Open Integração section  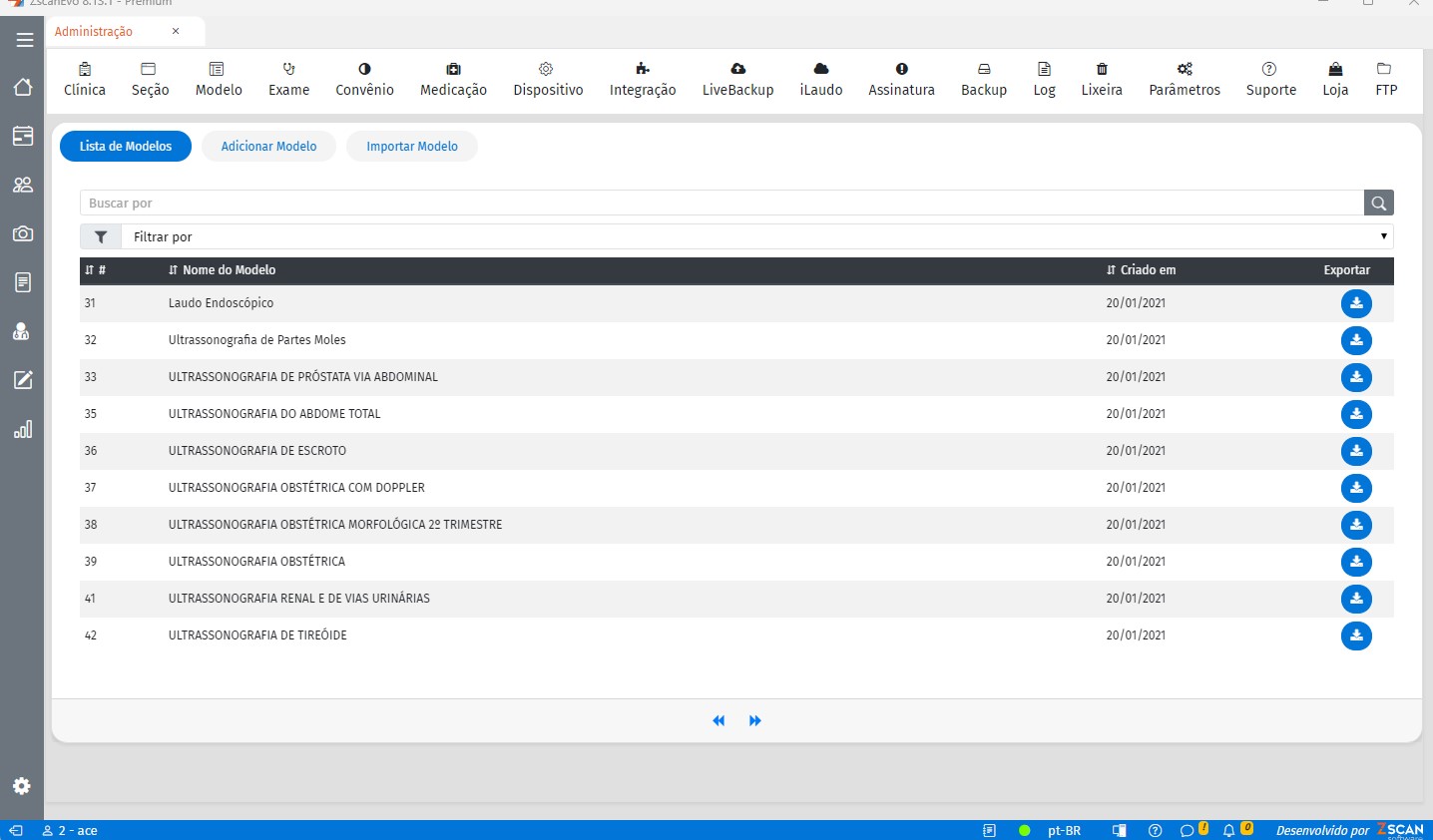(643, 80)
